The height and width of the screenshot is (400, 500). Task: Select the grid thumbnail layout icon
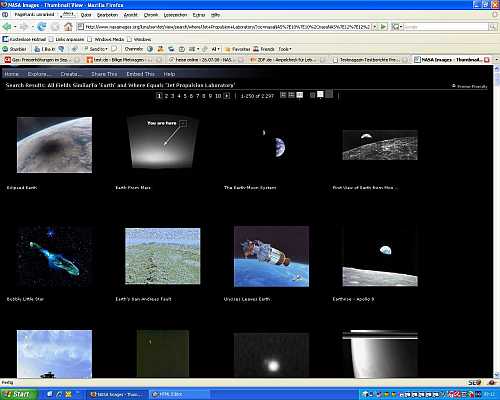(x=300, y=95)
